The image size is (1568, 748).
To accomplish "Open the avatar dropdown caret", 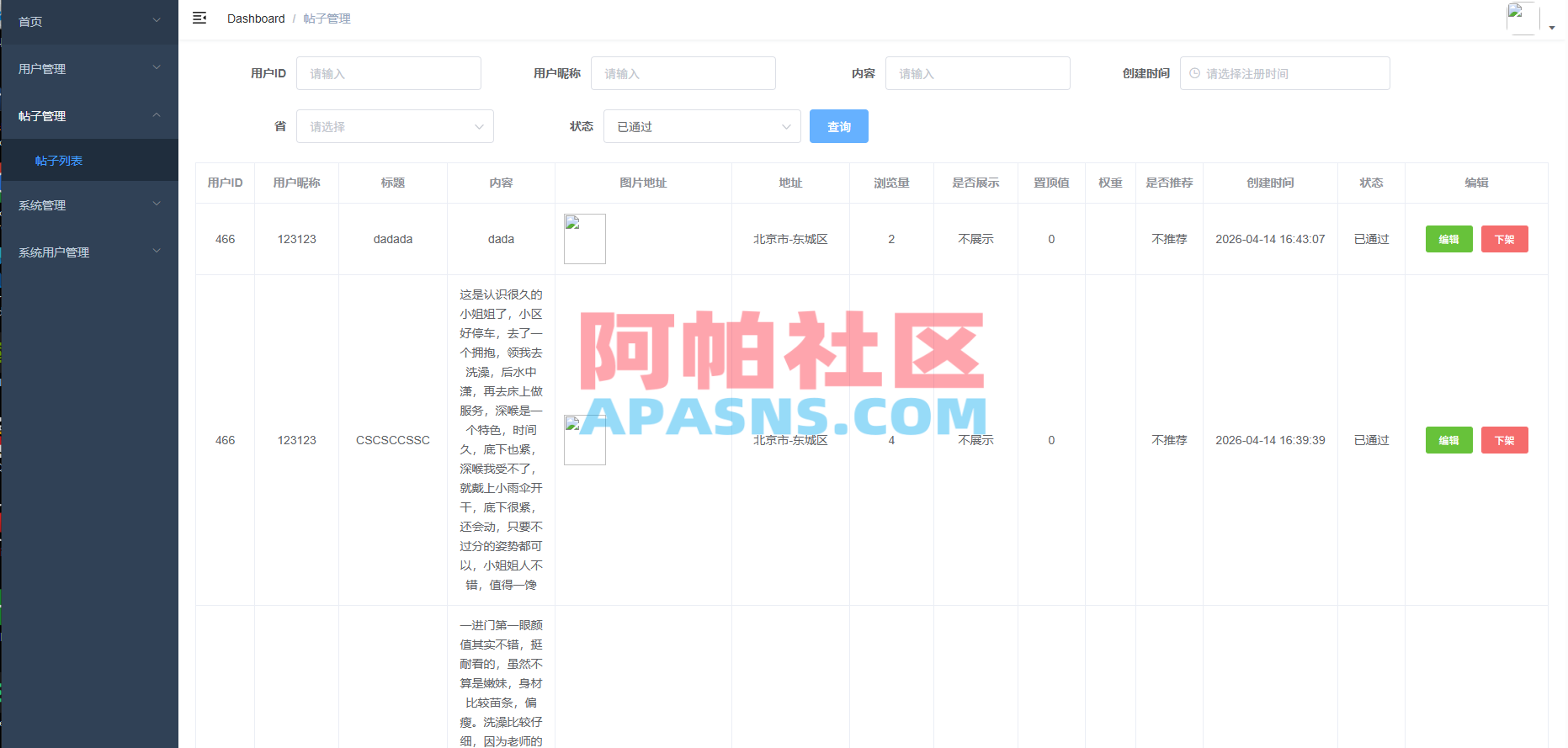I will pyautogui.click(x=1552, y=28).
